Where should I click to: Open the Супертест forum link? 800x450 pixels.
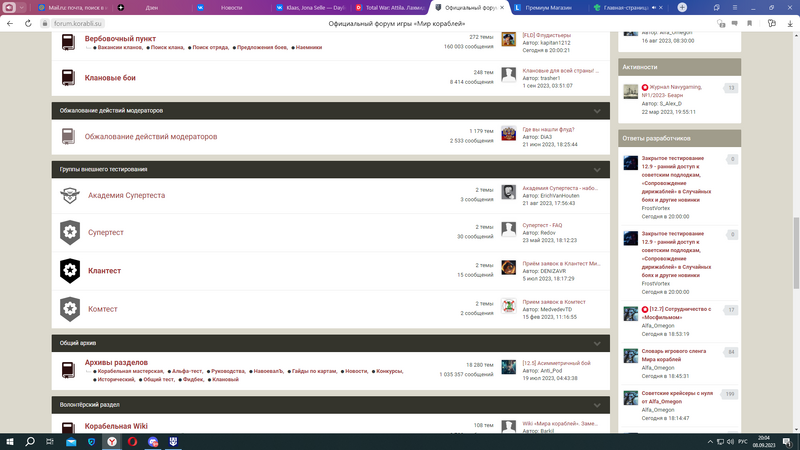pos(106,232)
